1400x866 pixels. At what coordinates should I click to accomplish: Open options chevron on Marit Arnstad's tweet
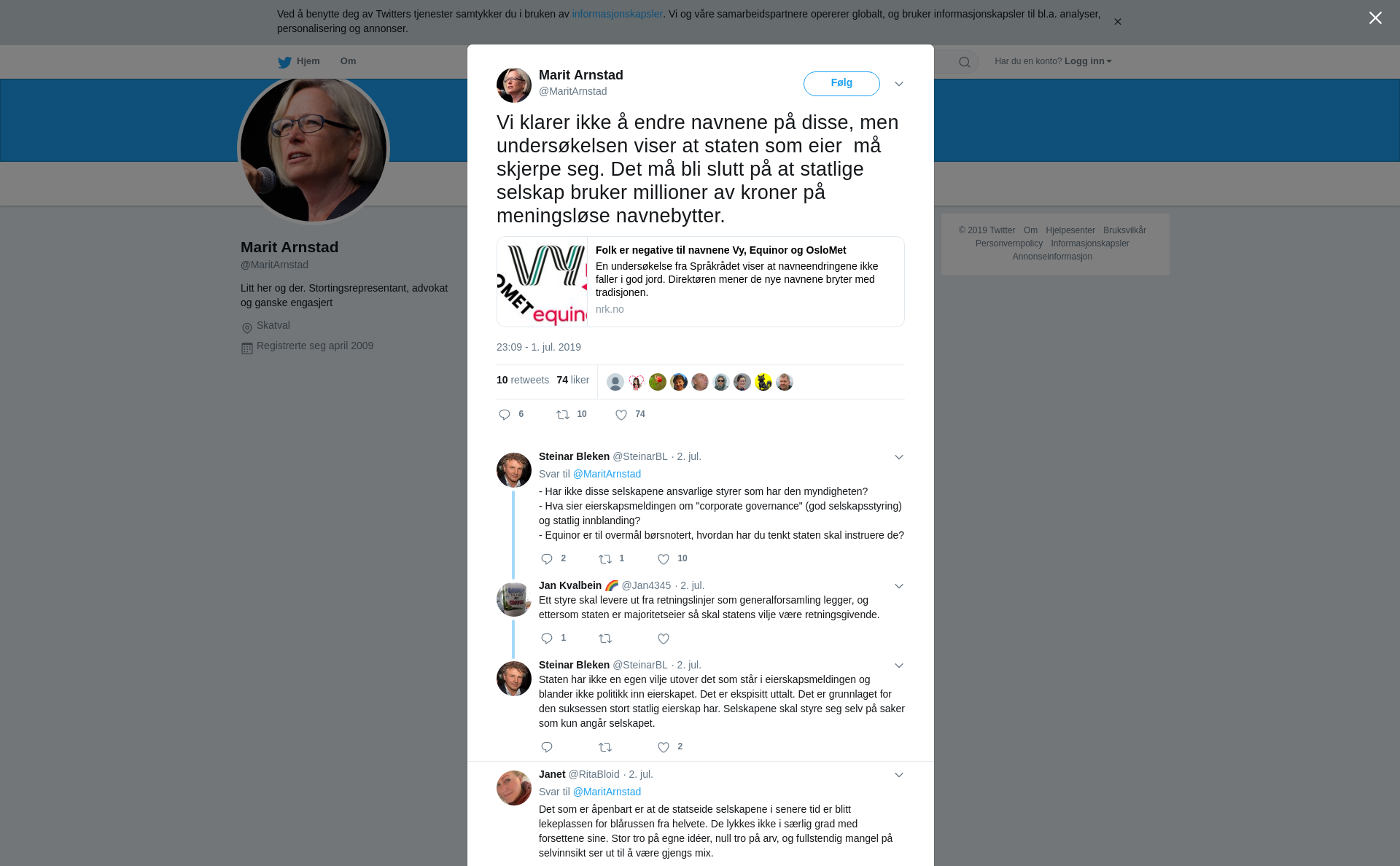(899, 84)
